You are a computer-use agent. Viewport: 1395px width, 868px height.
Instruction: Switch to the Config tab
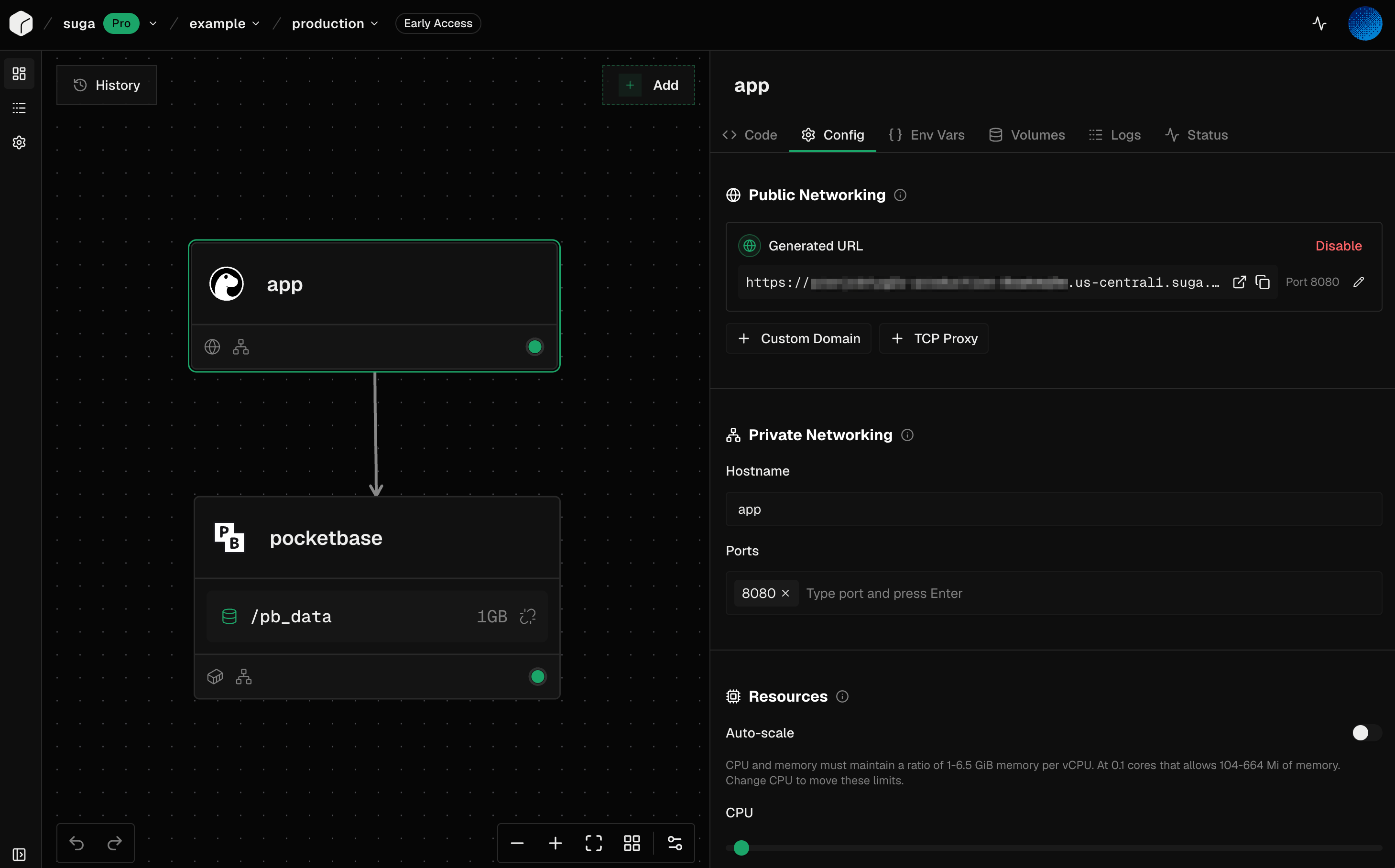tap(832, 135)
